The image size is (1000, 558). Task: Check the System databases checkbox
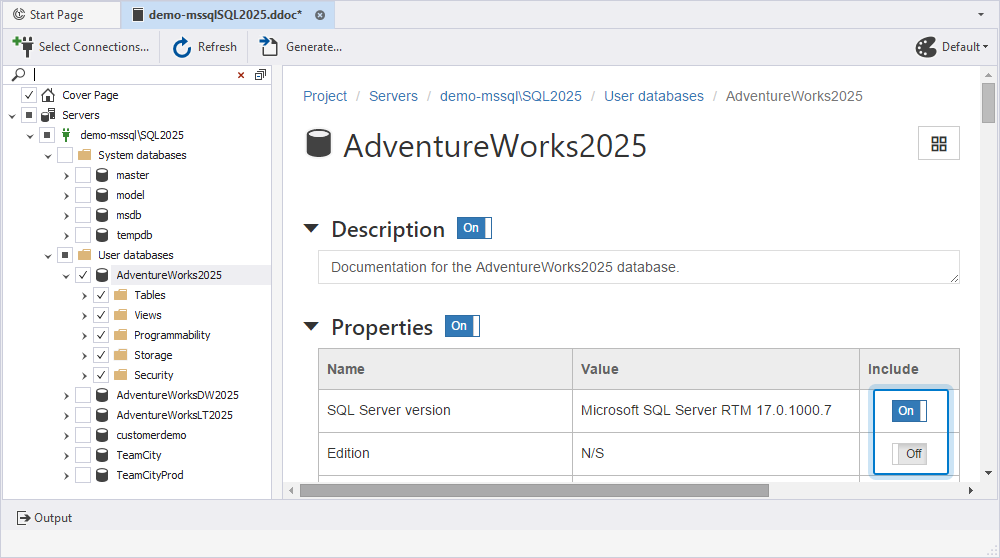tap(65, 155)
